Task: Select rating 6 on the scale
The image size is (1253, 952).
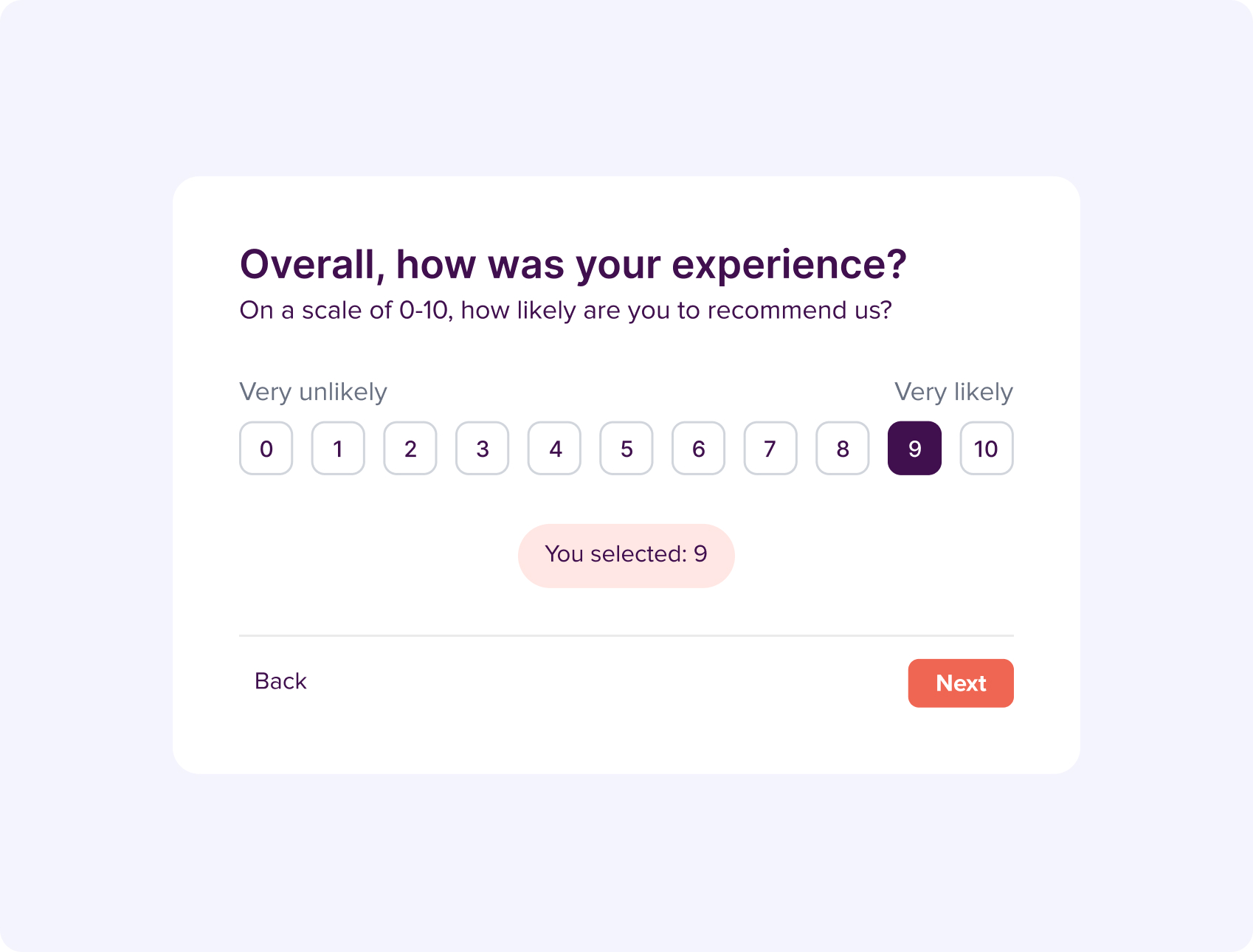Action: click(x=698, y=448)
